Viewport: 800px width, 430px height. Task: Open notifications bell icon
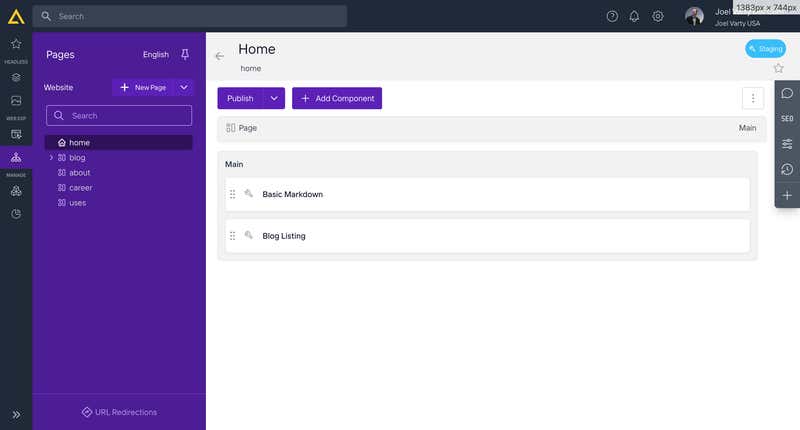(634, 16)
